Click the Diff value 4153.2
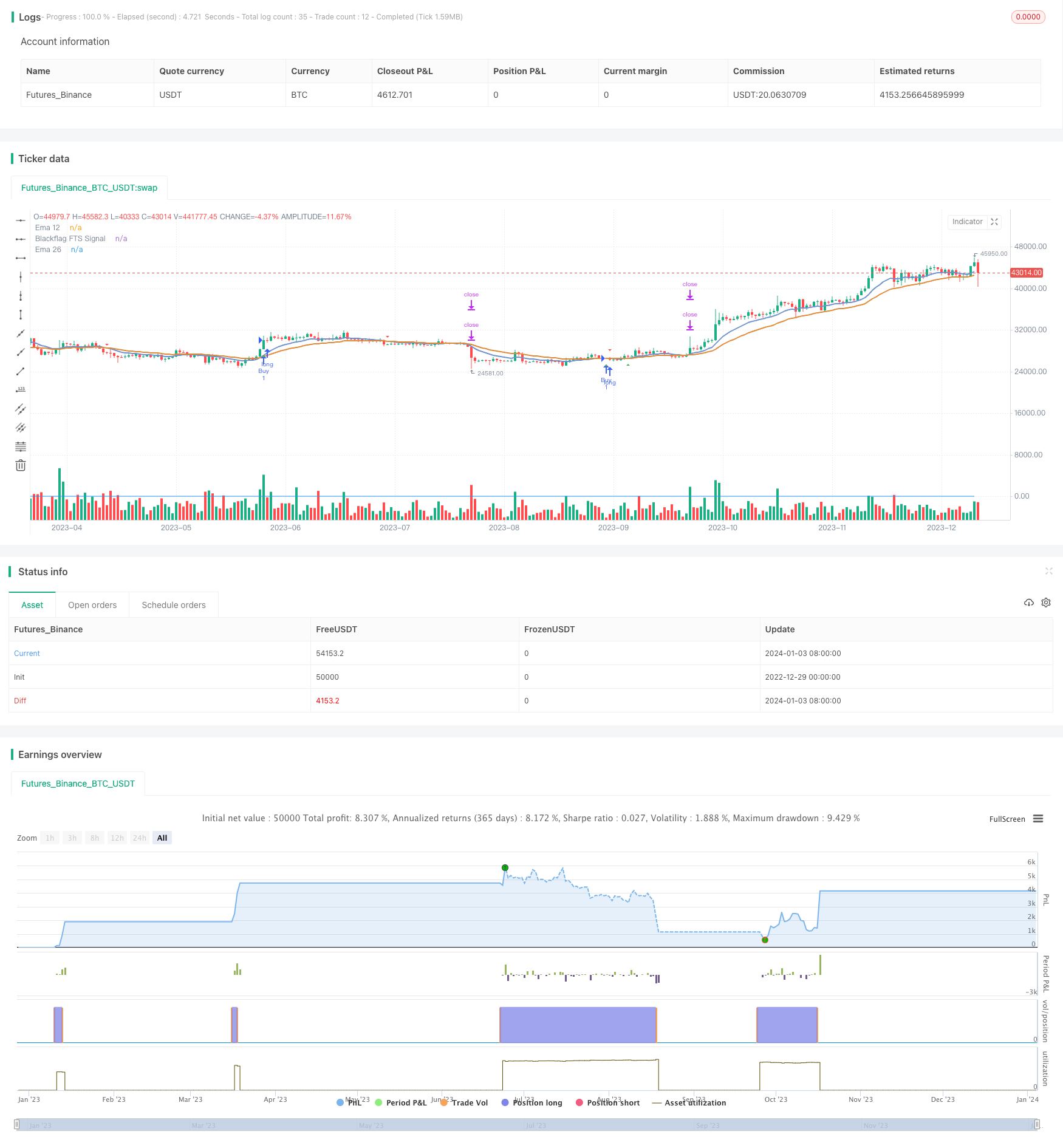1063x1148 pixels. (327, 701)
